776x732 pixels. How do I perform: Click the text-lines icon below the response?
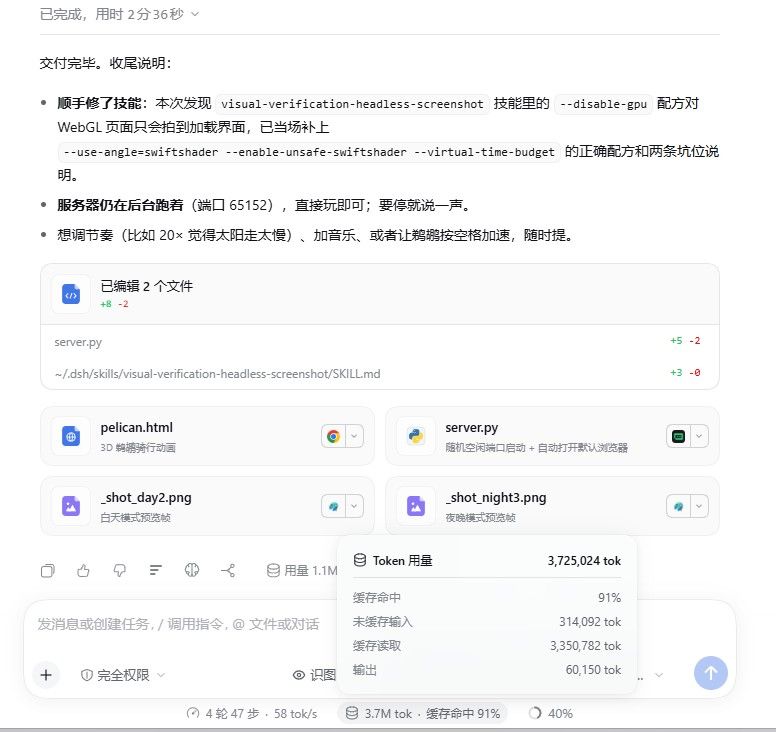pyautogui.click(x=155, y=571)
